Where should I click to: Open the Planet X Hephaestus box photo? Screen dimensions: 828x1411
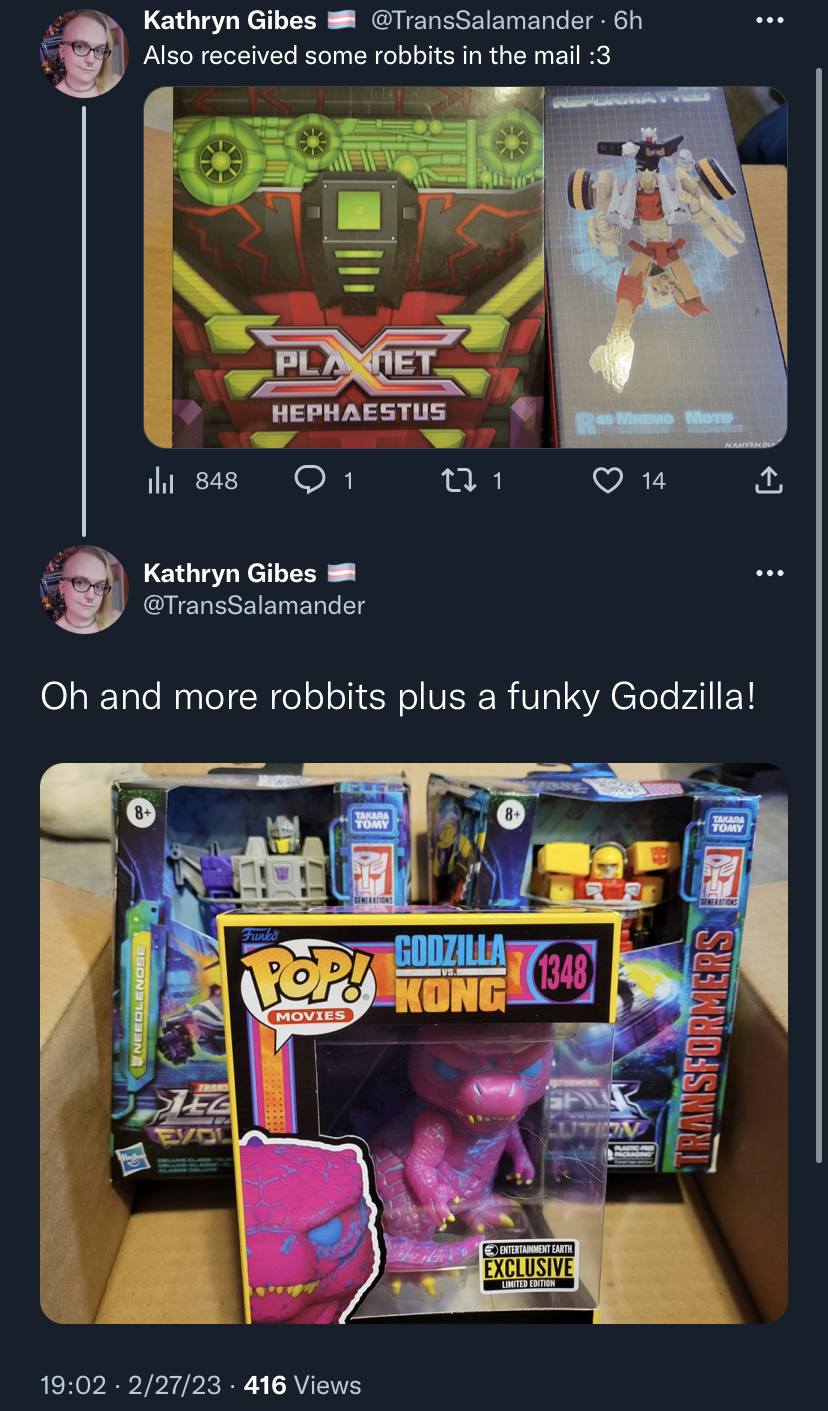coord(345,267)
